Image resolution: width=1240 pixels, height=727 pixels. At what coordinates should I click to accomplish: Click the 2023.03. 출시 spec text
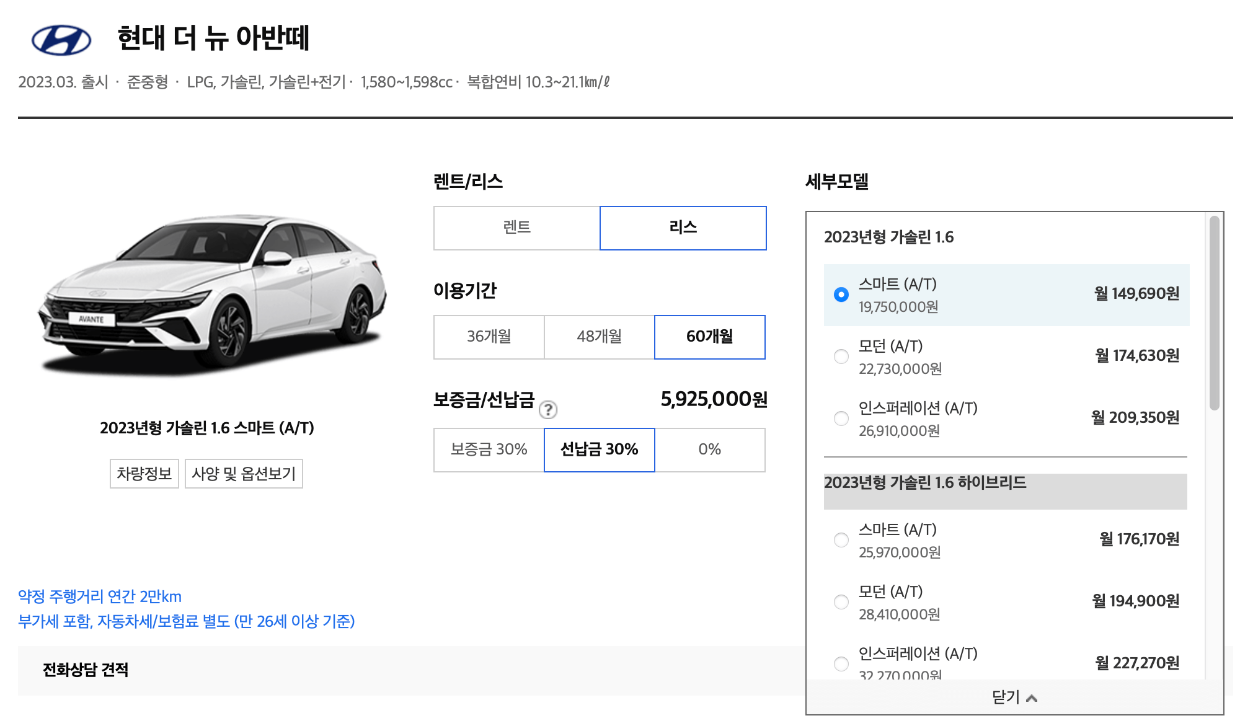tap(63, 82)
